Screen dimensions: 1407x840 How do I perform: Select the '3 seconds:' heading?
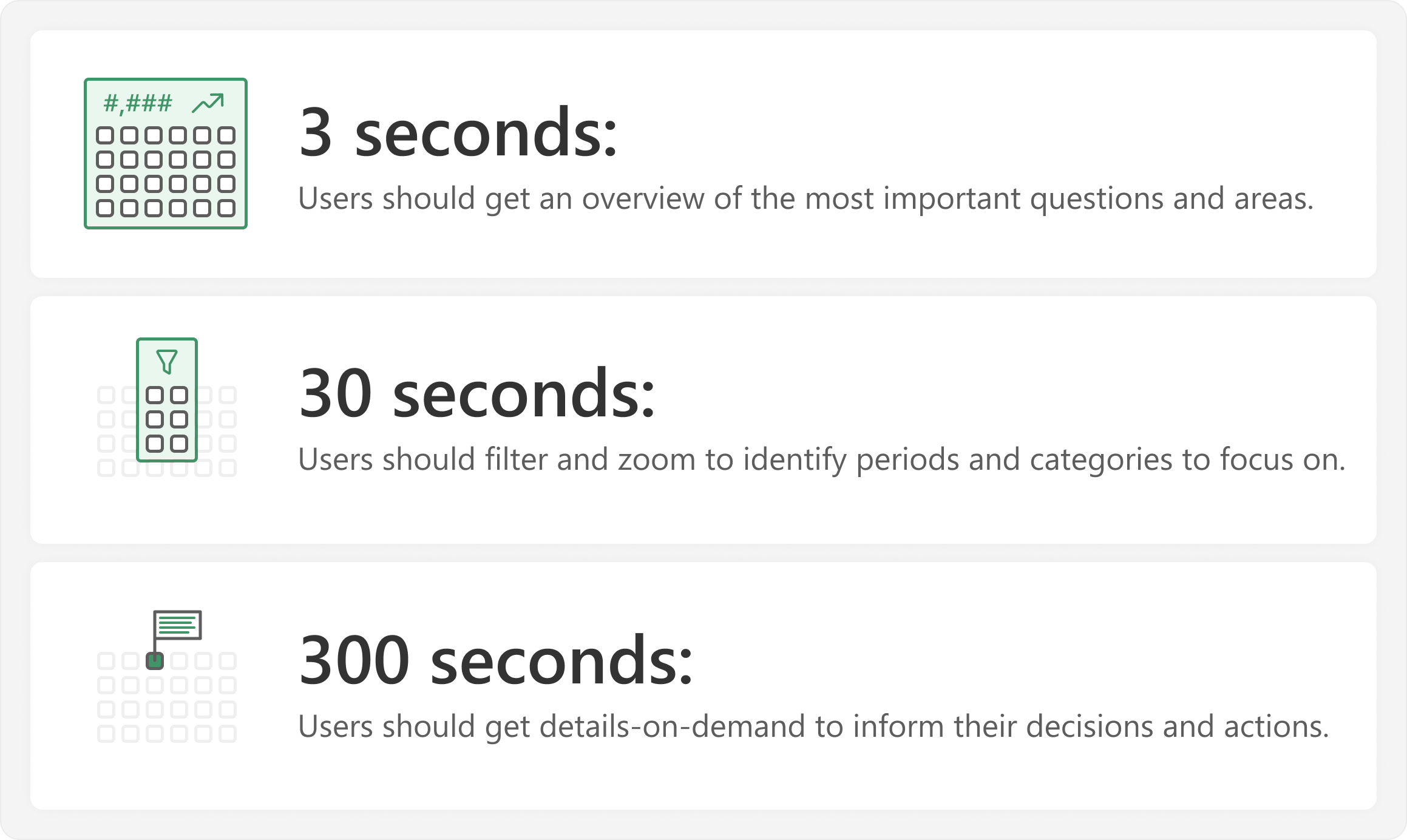(x=458, y=132)
